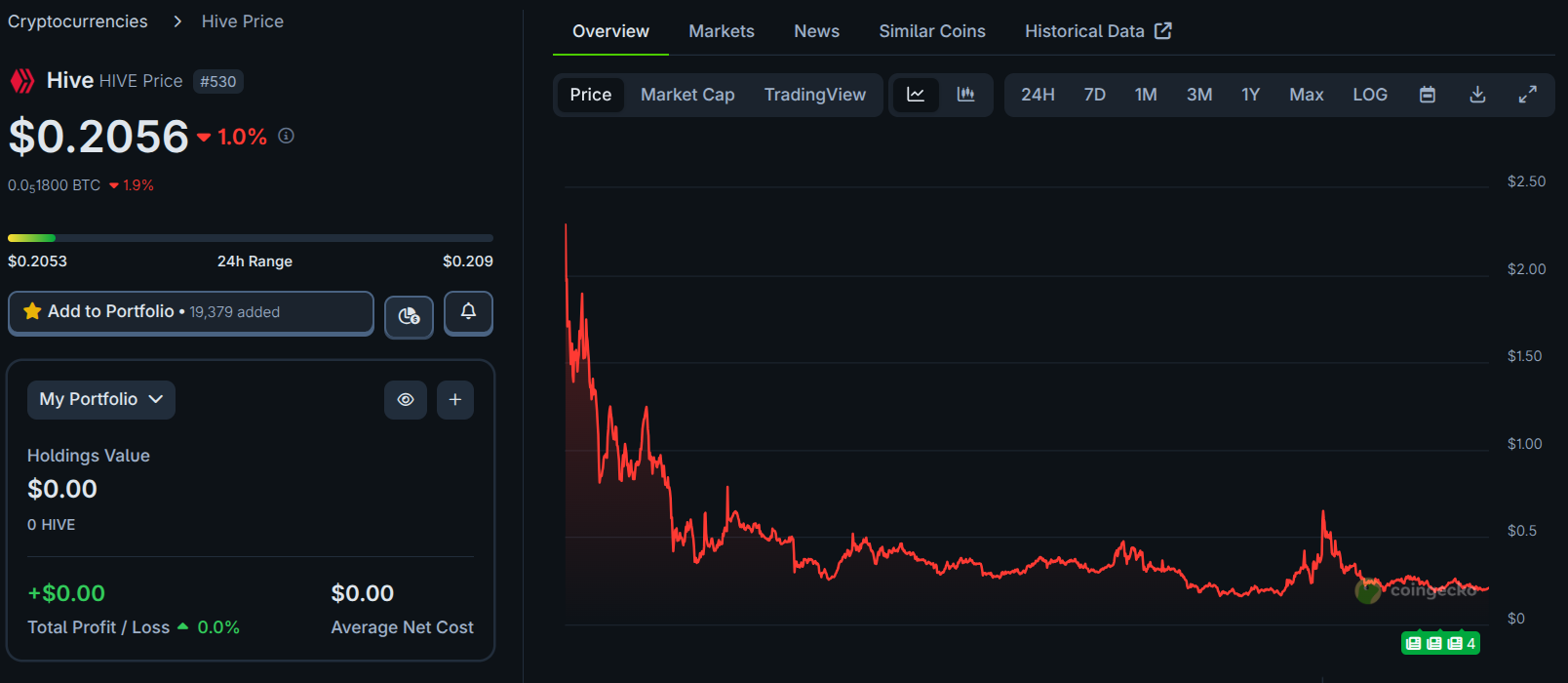Open the news events marker on chart
The height and width of the screenshot is (683, 1568).
(1440, 643)
